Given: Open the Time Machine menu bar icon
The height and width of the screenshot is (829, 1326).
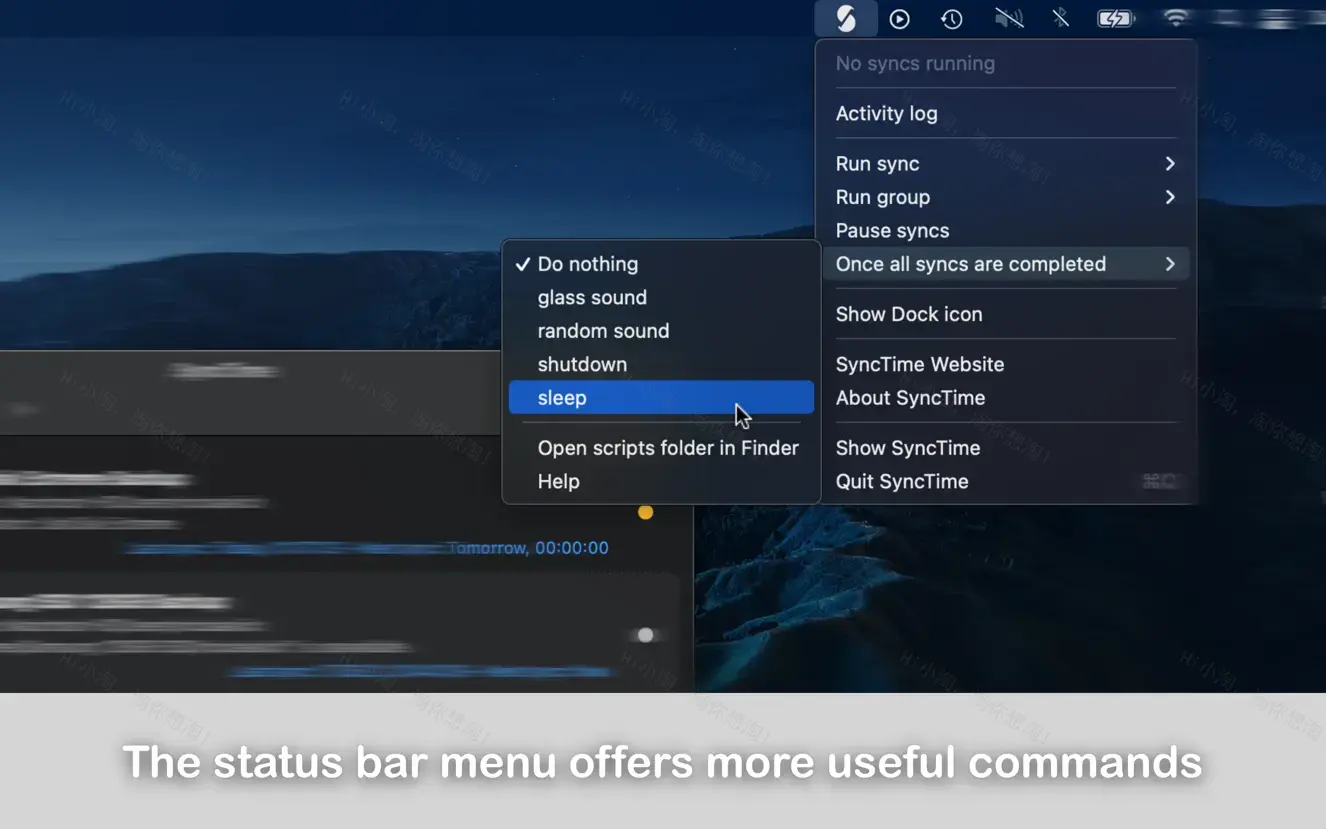Looking at the screenshot, I should [951, 18].
